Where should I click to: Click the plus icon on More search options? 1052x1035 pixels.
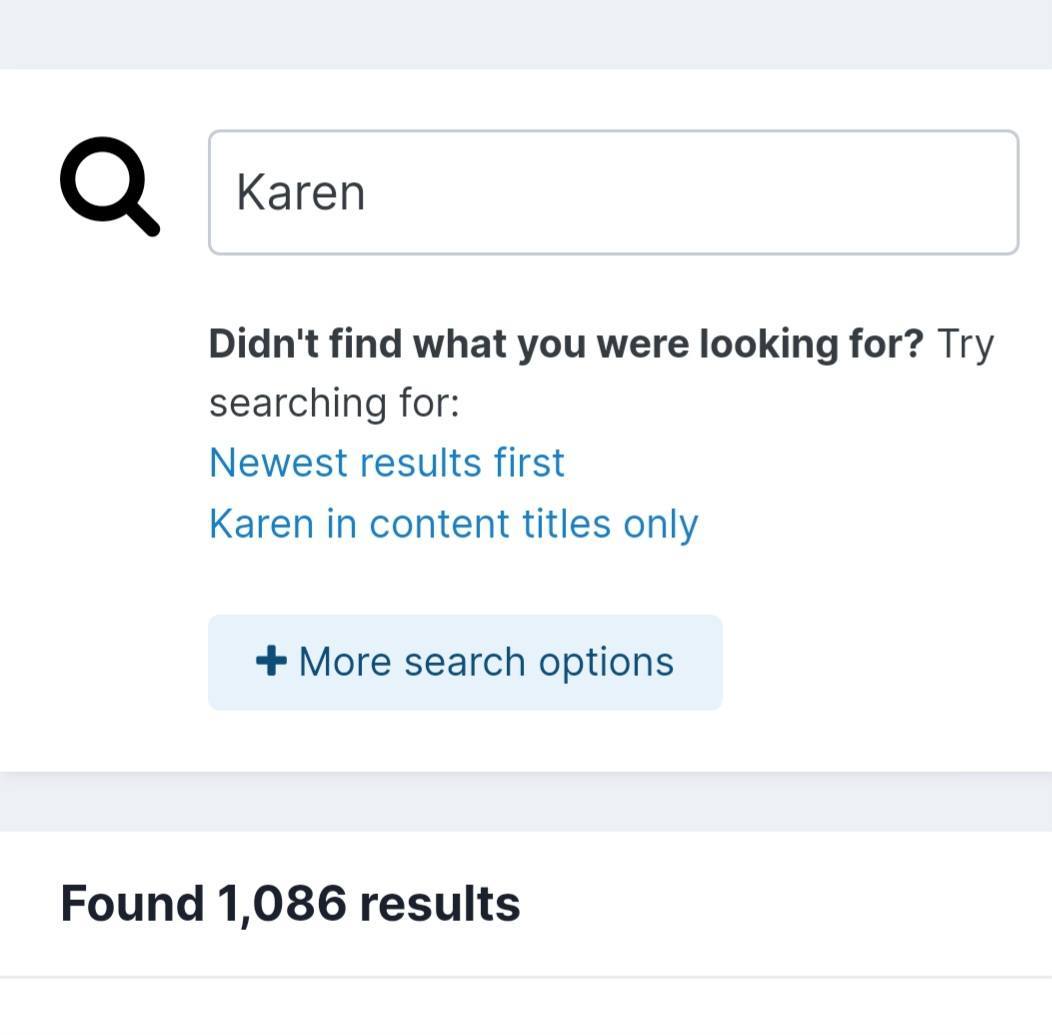271,661
